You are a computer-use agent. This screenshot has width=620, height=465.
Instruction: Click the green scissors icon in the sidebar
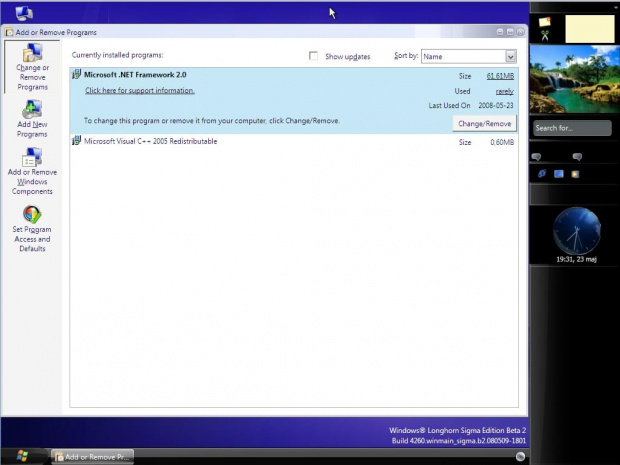pos(545,35)
